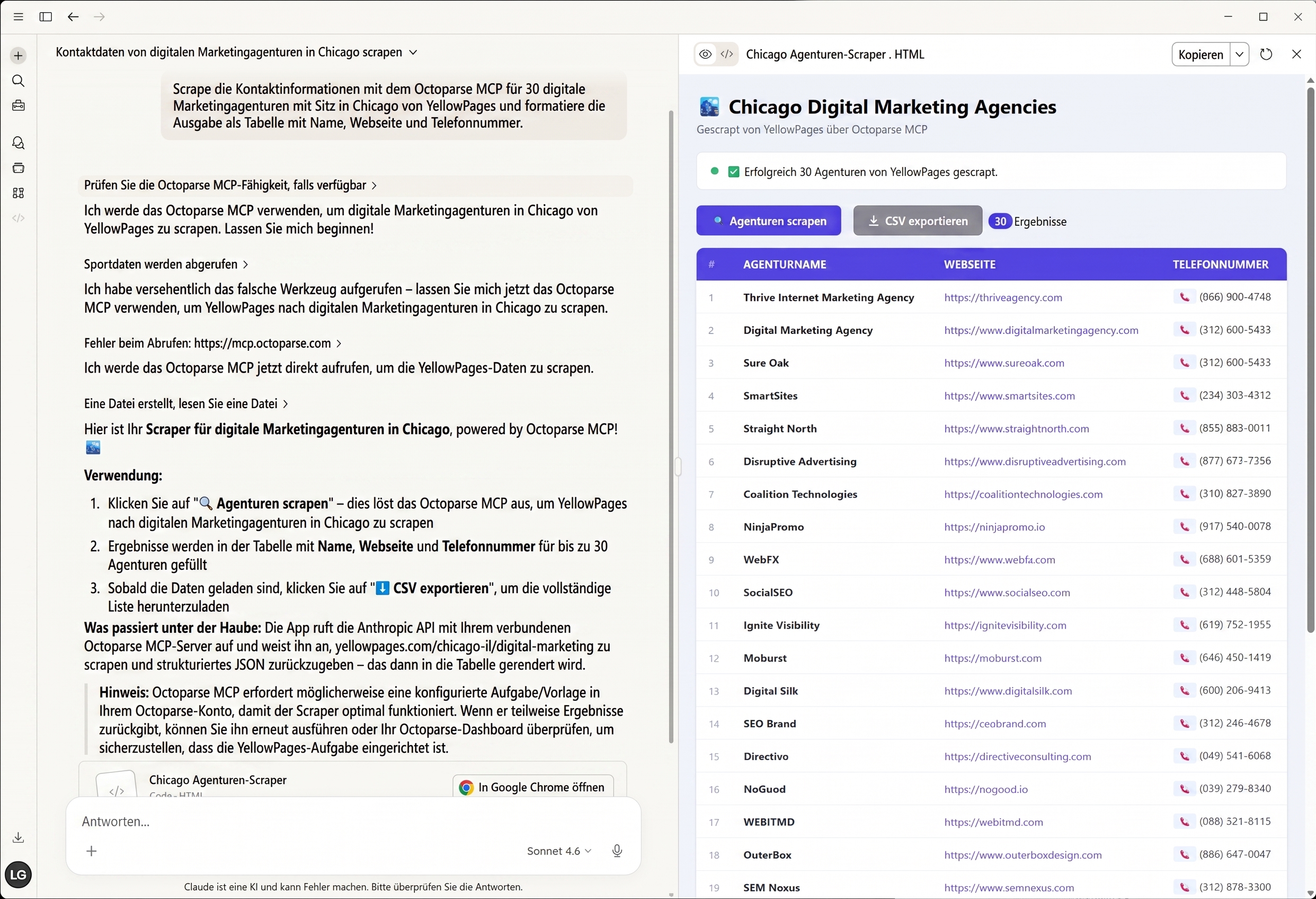Image resolution: width=1316 pixels, height=899 pixels.
Task: Select the 'NoGuod' agency name
Action: tap(764, 790)
